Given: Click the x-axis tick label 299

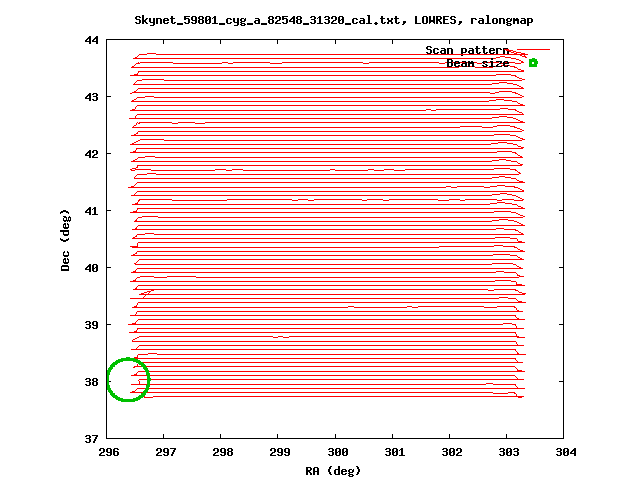Looking at the screenshot, I should pos(280,452).
